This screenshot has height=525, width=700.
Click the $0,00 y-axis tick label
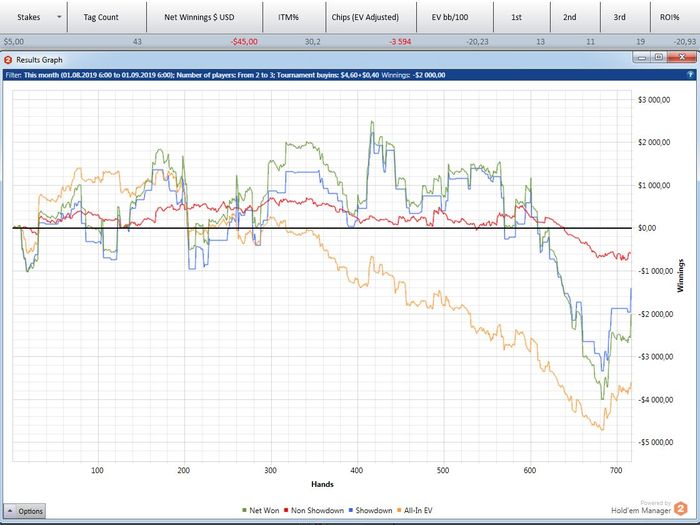[647, 228]
